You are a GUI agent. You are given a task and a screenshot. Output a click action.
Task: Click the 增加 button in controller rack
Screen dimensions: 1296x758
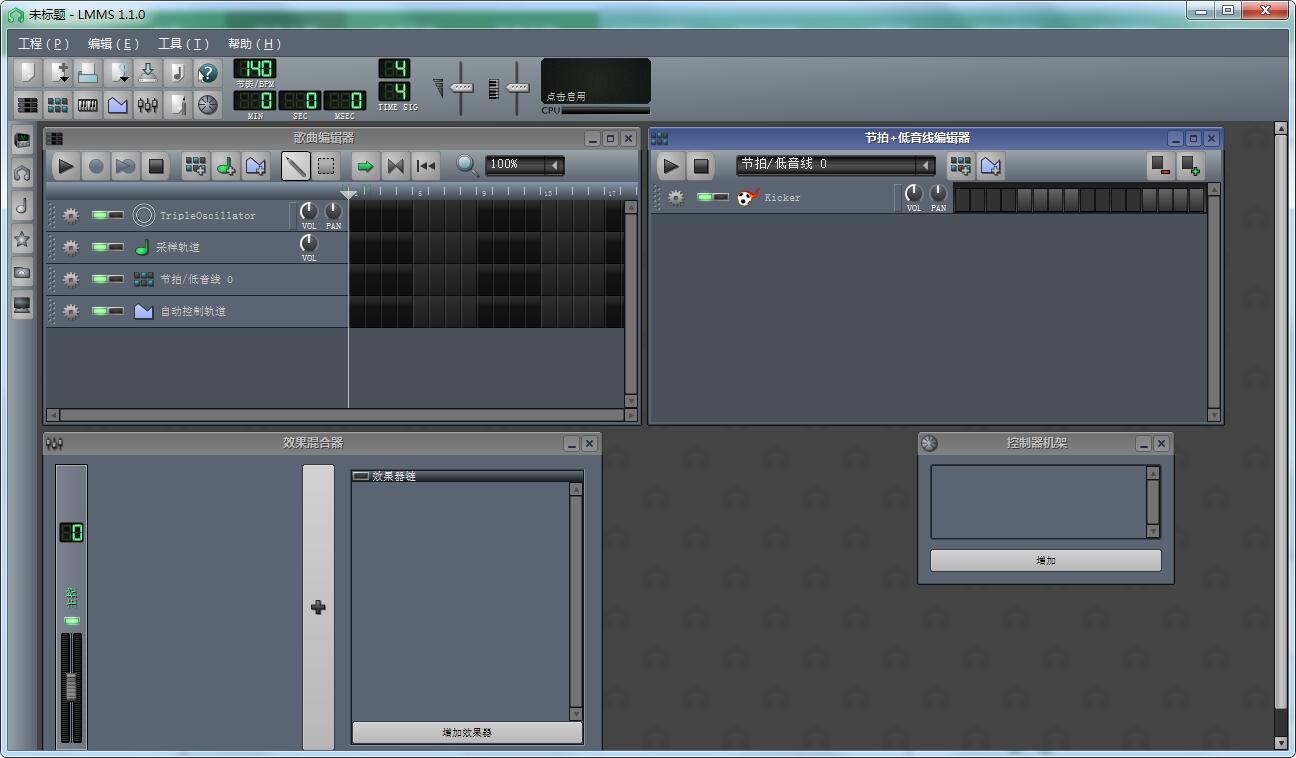coord(1046,561)
